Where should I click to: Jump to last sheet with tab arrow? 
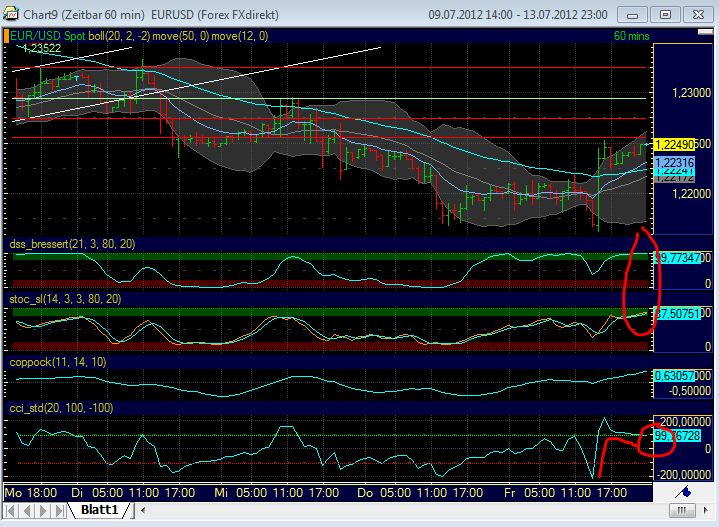(x=60, y=510)
